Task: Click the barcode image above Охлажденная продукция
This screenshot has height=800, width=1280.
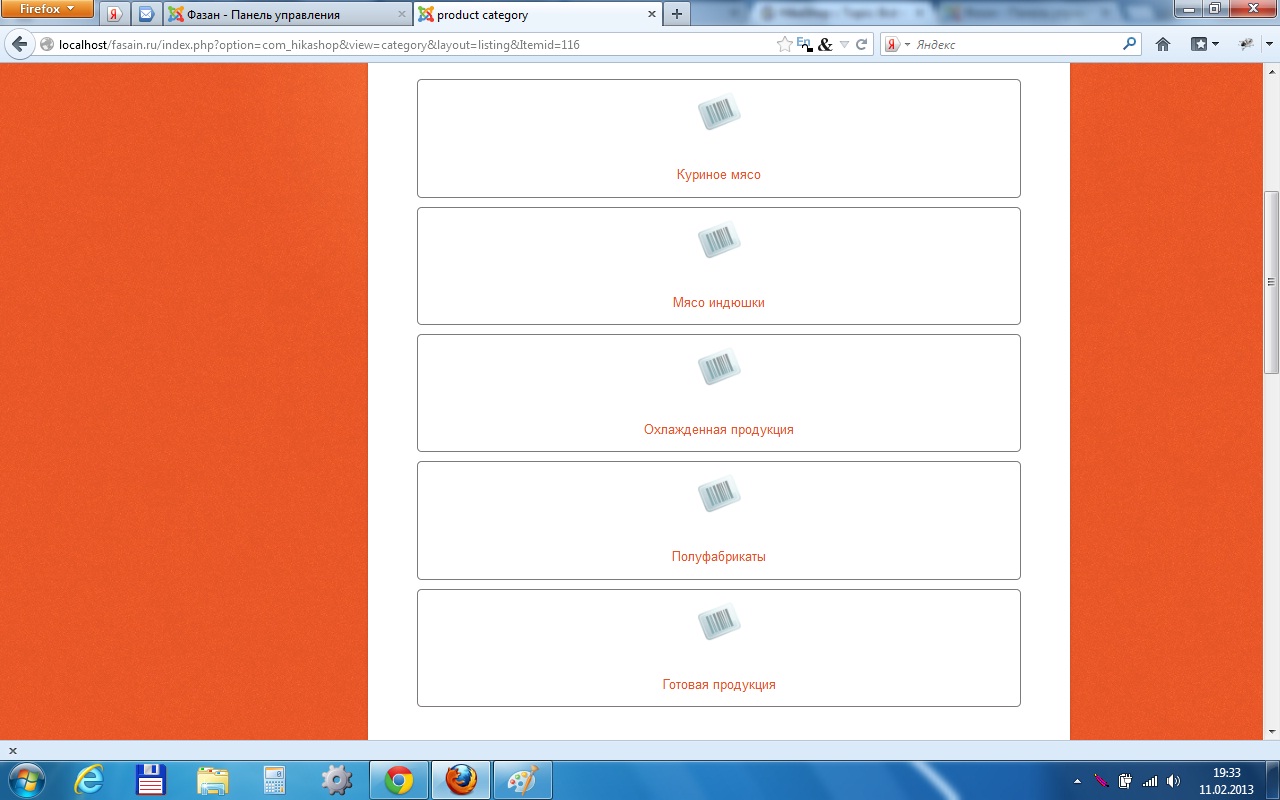Action: click(x=719, y=367)
